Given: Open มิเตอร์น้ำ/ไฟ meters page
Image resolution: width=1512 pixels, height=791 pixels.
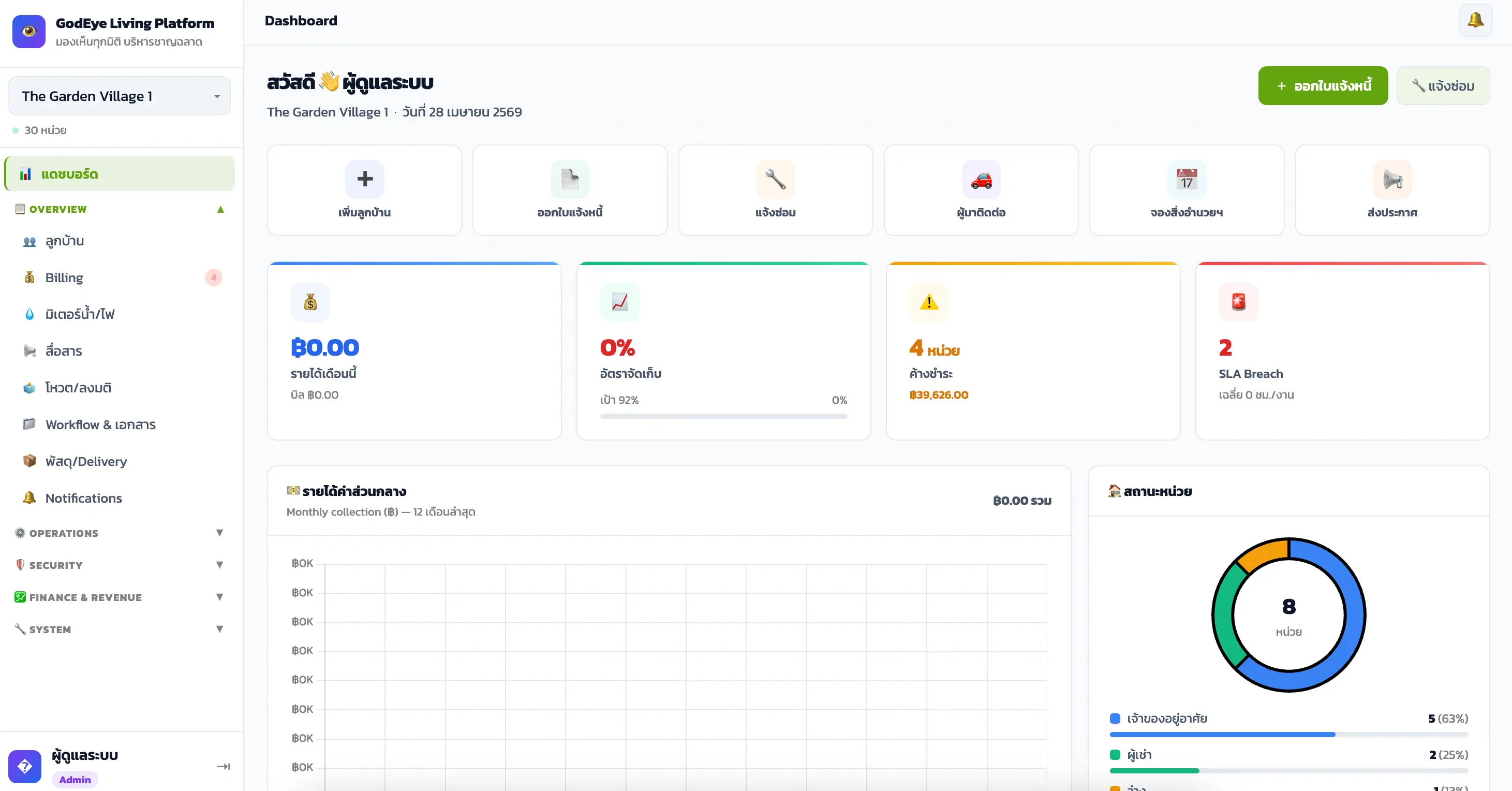Looking at the screenshot, I should [120, 314].
